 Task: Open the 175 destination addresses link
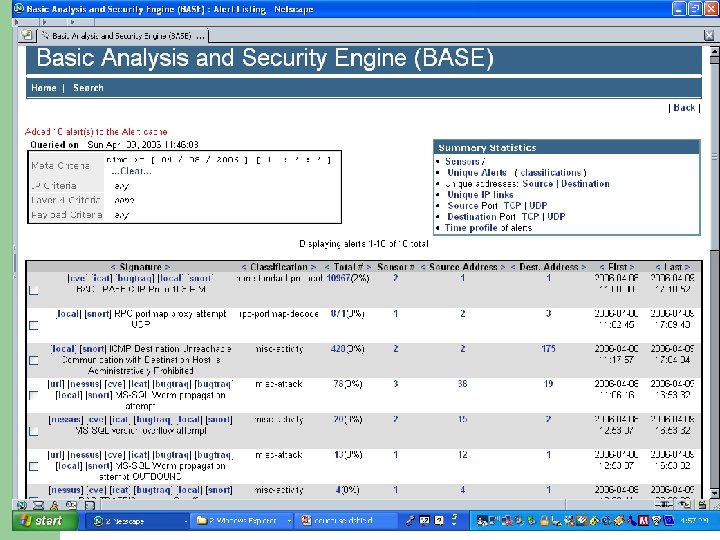(x=548, y=349)
